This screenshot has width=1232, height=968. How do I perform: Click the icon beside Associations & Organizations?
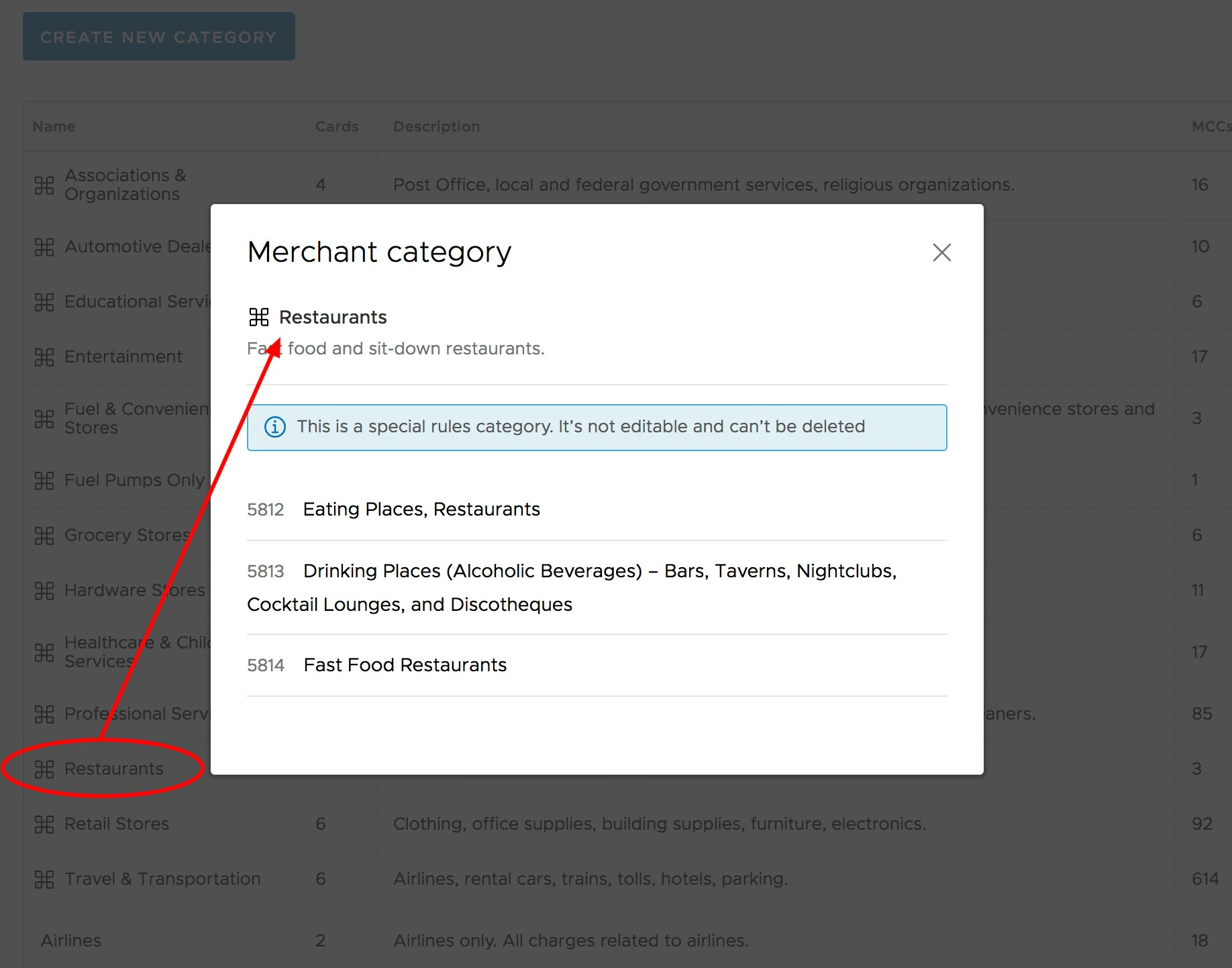pyautogui.click(x=44, y=185)
